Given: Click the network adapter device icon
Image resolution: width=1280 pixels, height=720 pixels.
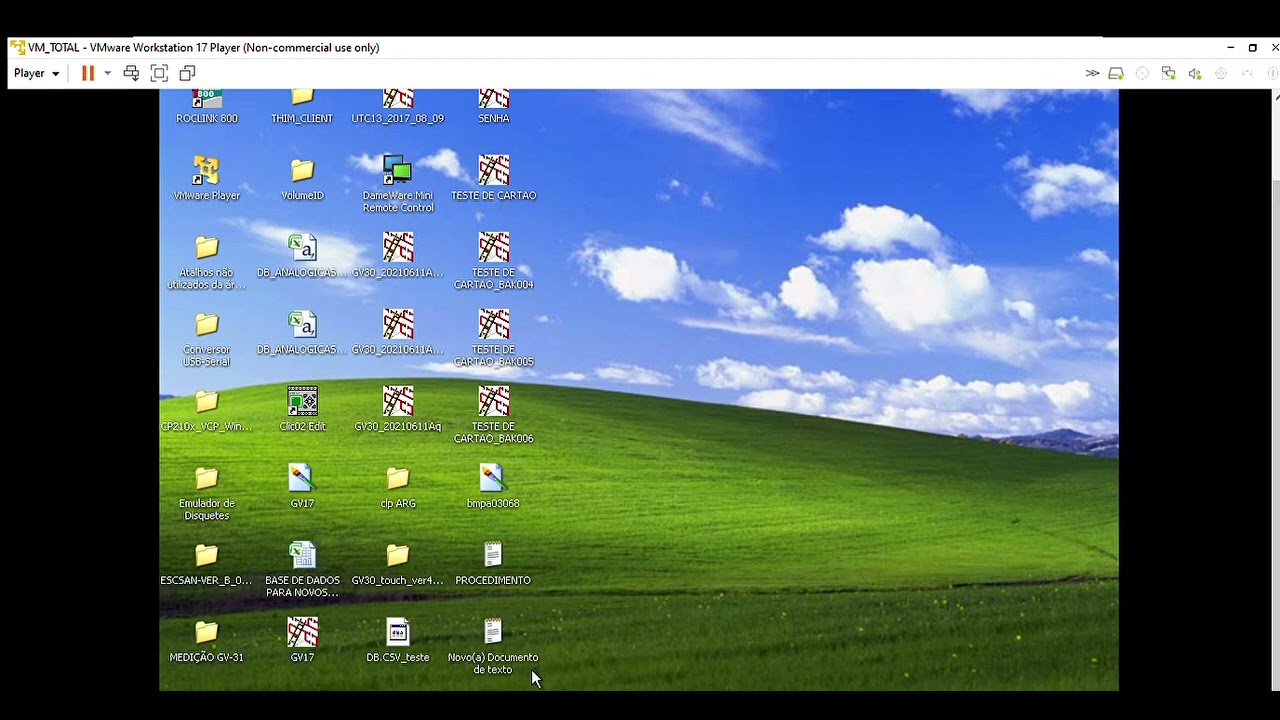Looking at the screenshot, I should coord(1168,73).
